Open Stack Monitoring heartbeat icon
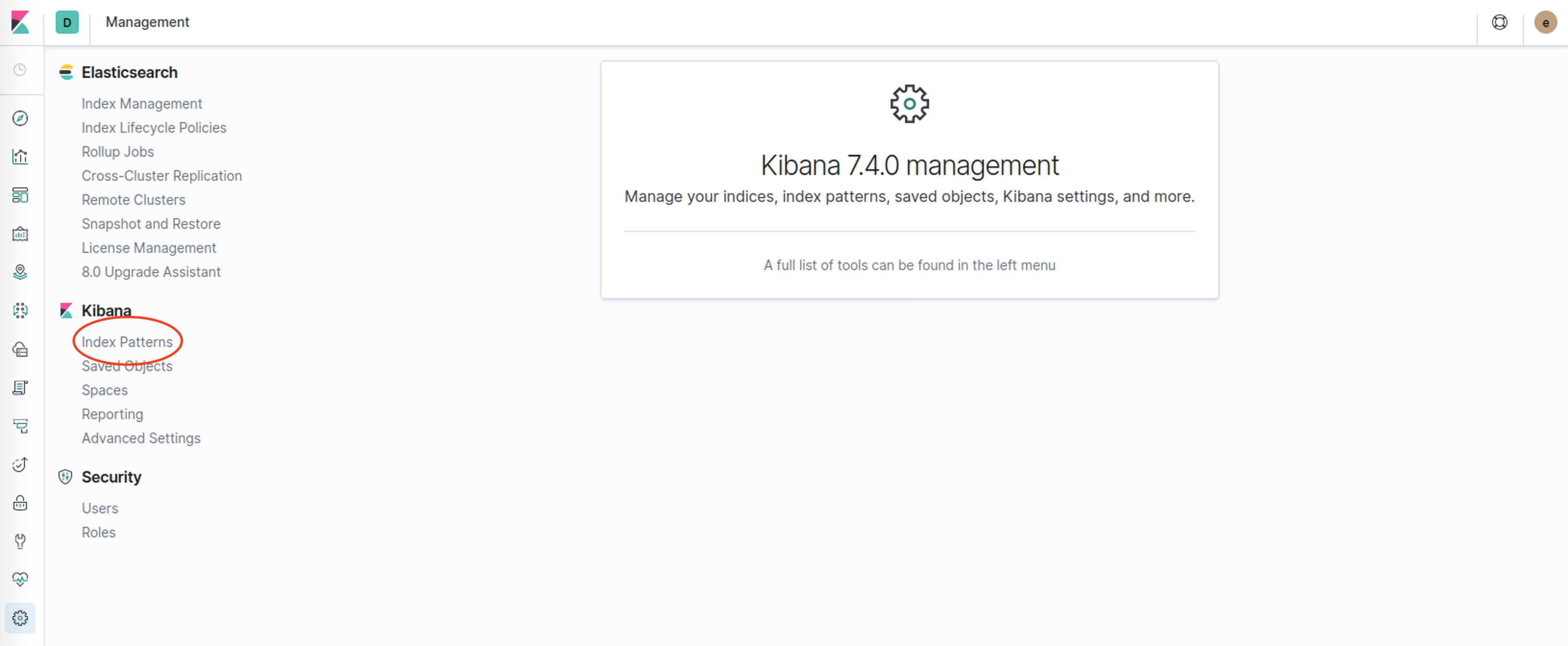The width and height of the screenshot is (1568, 646). [x=20, y=580]
